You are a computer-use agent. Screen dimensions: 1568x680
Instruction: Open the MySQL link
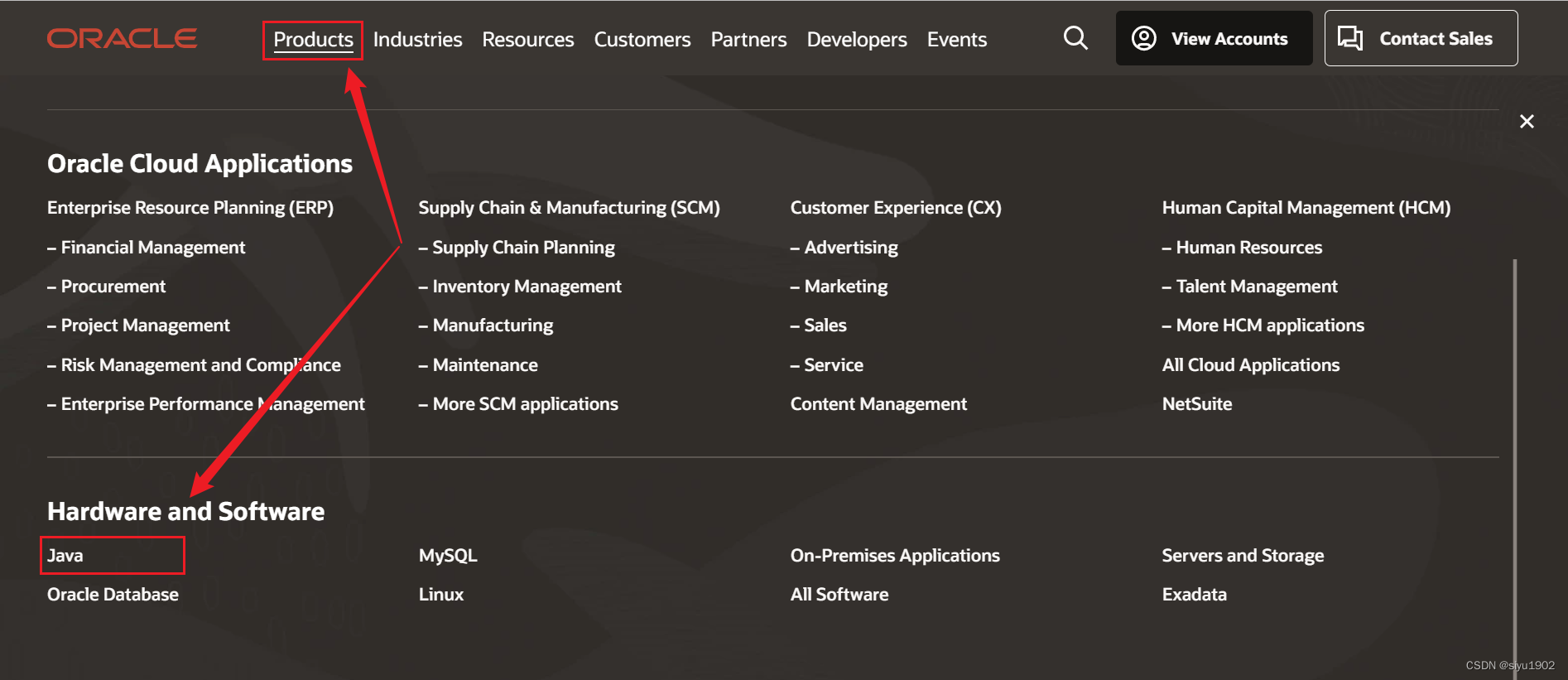click(x=448, y=556)
